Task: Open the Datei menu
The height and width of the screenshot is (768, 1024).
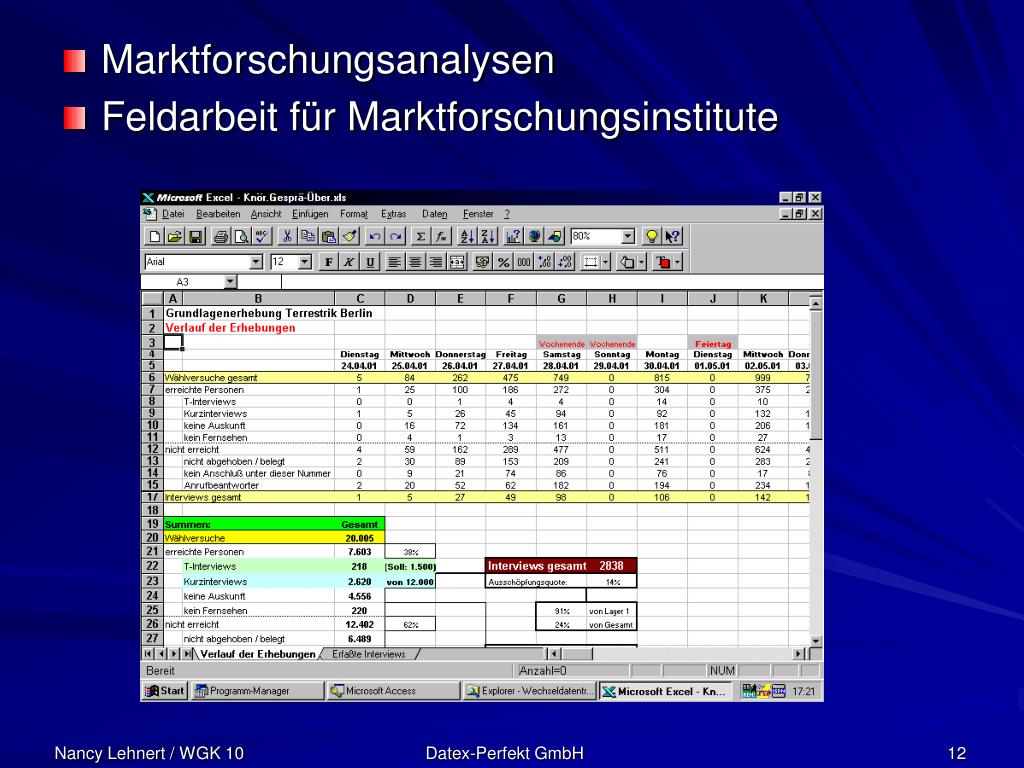Action: 173,214
